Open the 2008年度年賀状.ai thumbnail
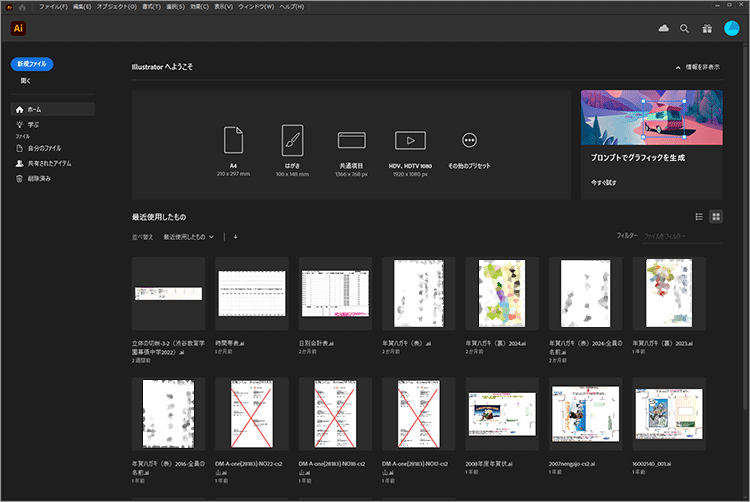 pyautogui.click(x=502, y=414)
